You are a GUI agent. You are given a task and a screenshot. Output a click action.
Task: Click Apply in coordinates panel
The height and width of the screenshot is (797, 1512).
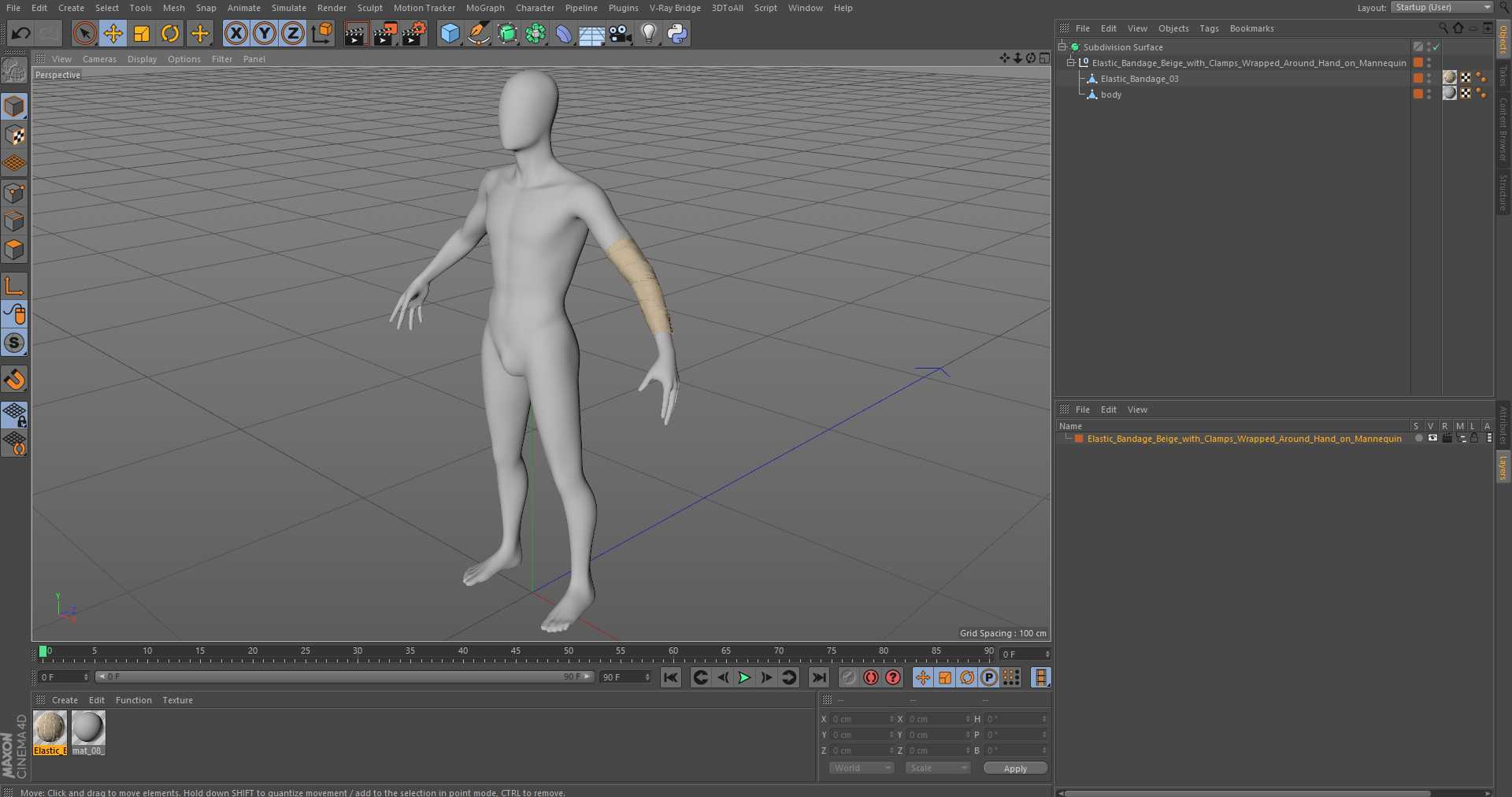[1015, 769]
